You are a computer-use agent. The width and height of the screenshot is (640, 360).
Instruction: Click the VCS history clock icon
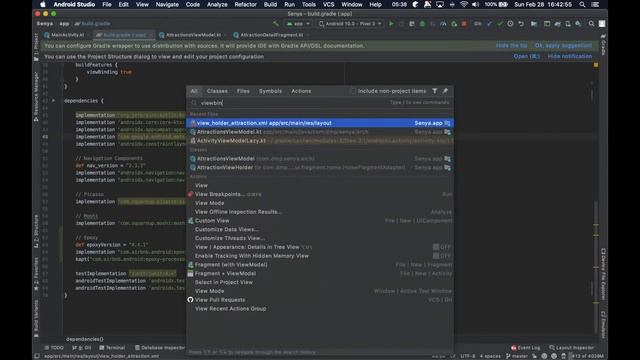point(510,24)
